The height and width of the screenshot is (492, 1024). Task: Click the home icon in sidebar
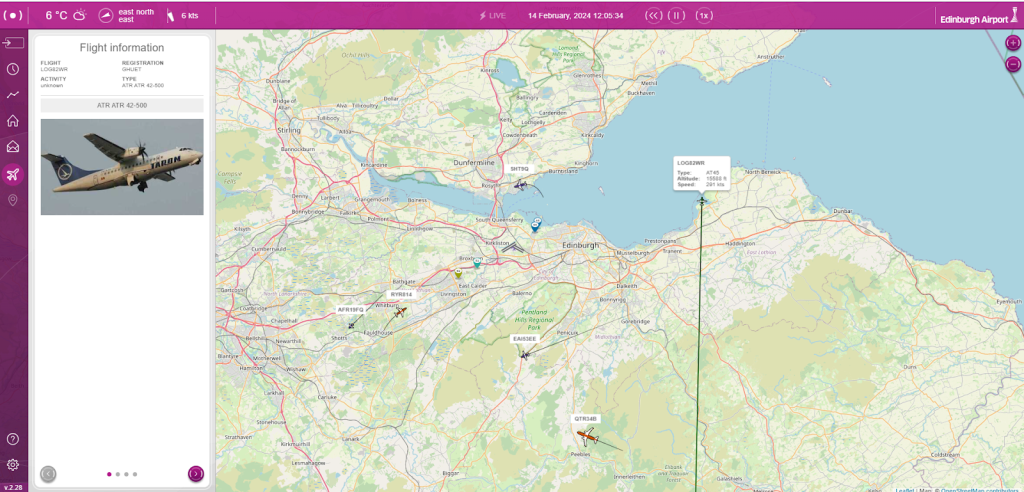(13, 121)
